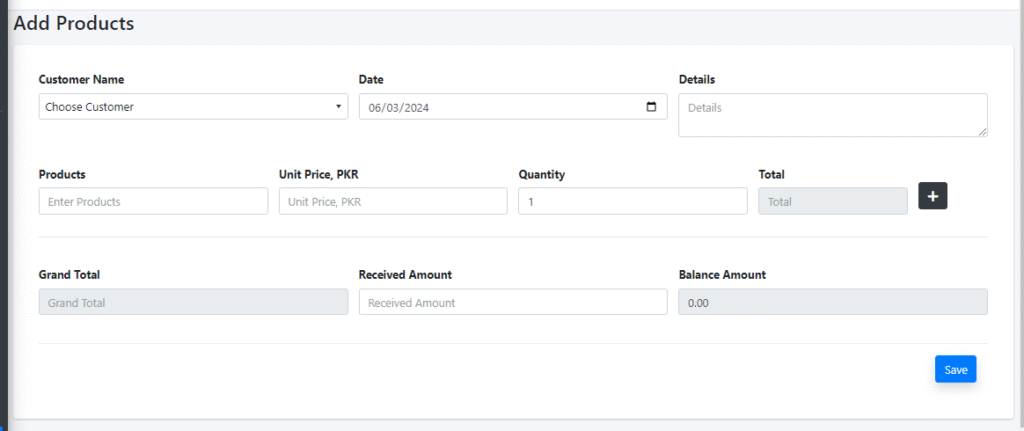
Task: Click the Received Amount label
Action: [406, 275]
